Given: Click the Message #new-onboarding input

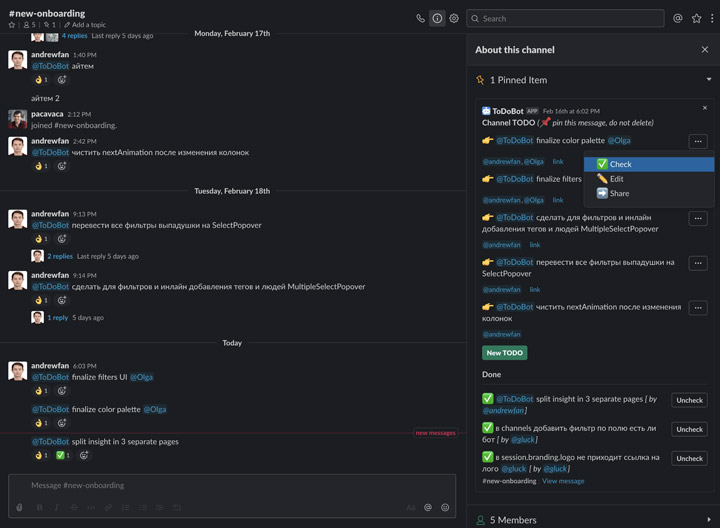Looking at the screenshot, I should point(232,485).
